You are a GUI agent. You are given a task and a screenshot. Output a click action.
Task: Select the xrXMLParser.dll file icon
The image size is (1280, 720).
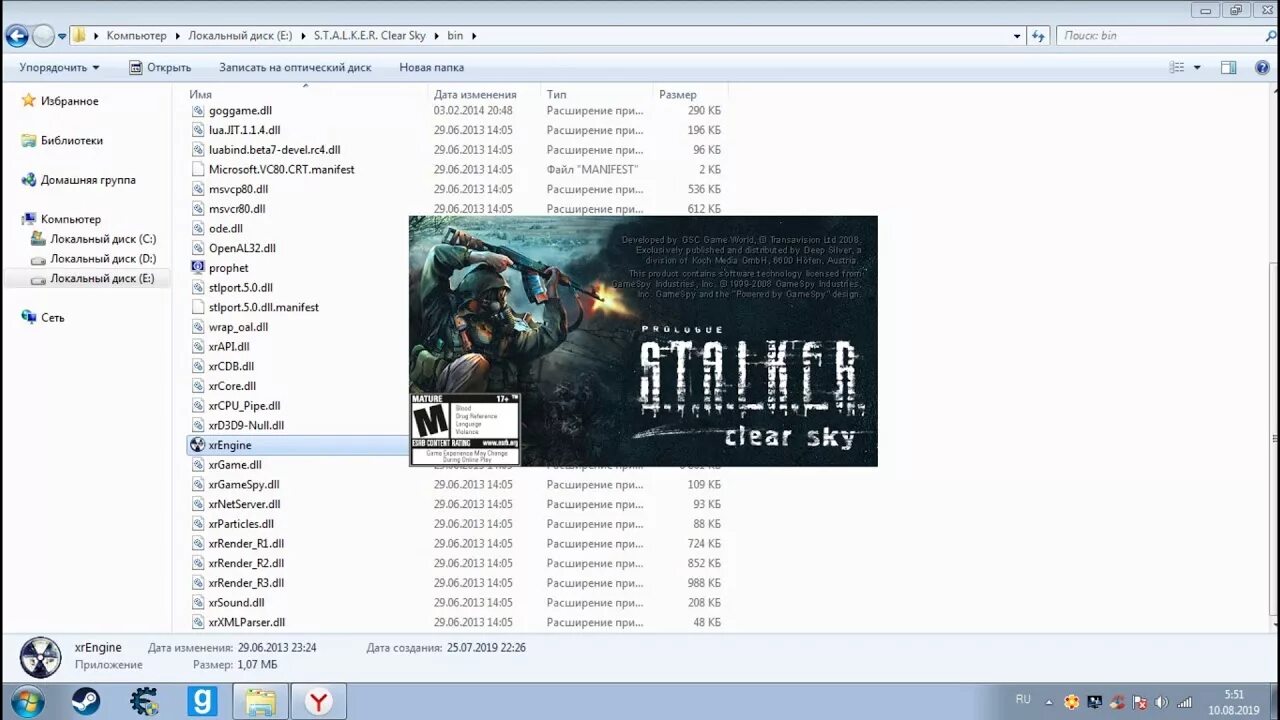[197, 622]
